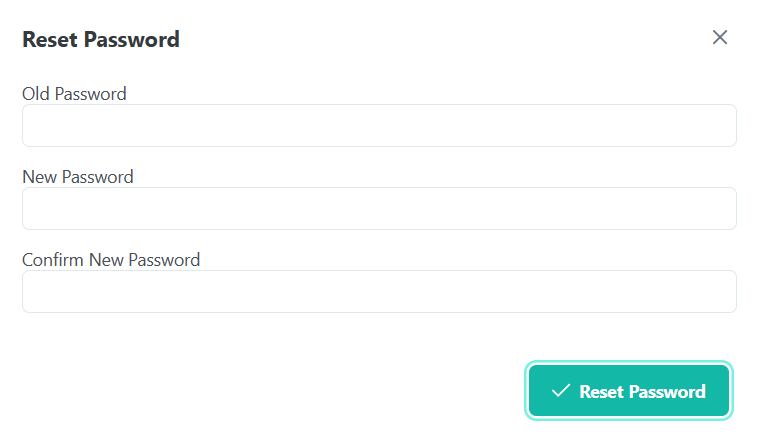Close the Reset Password dialog
Viewport: 760px width, 436px height.
pos(720,37)
